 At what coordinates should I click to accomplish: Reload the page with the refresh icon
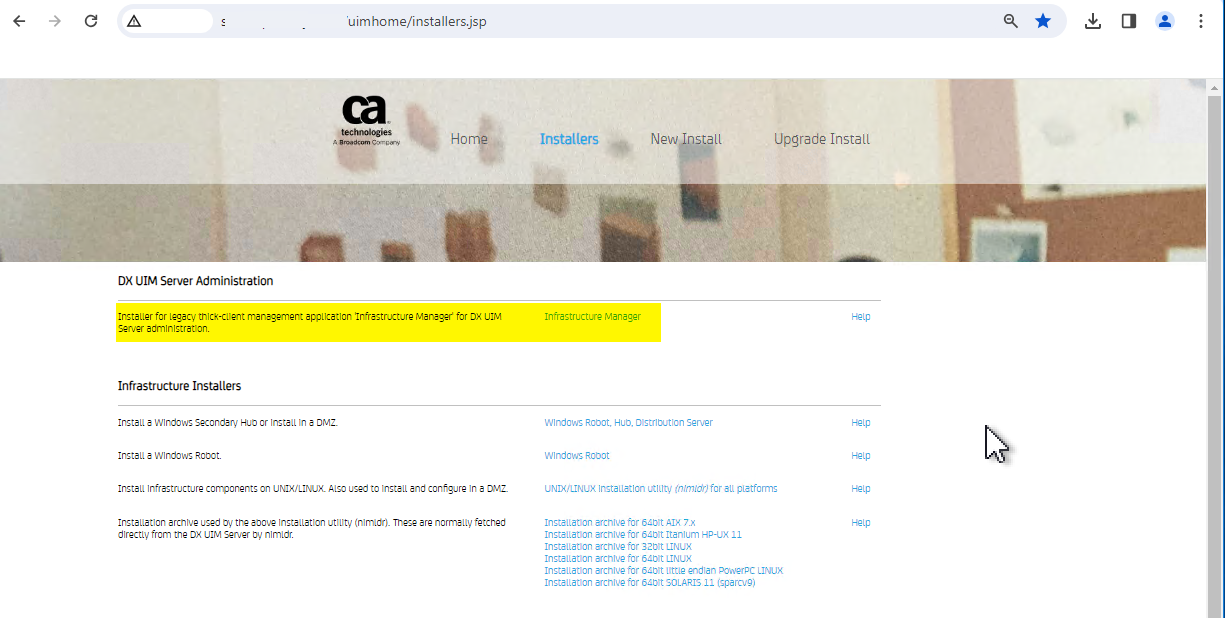coord(91,20)
